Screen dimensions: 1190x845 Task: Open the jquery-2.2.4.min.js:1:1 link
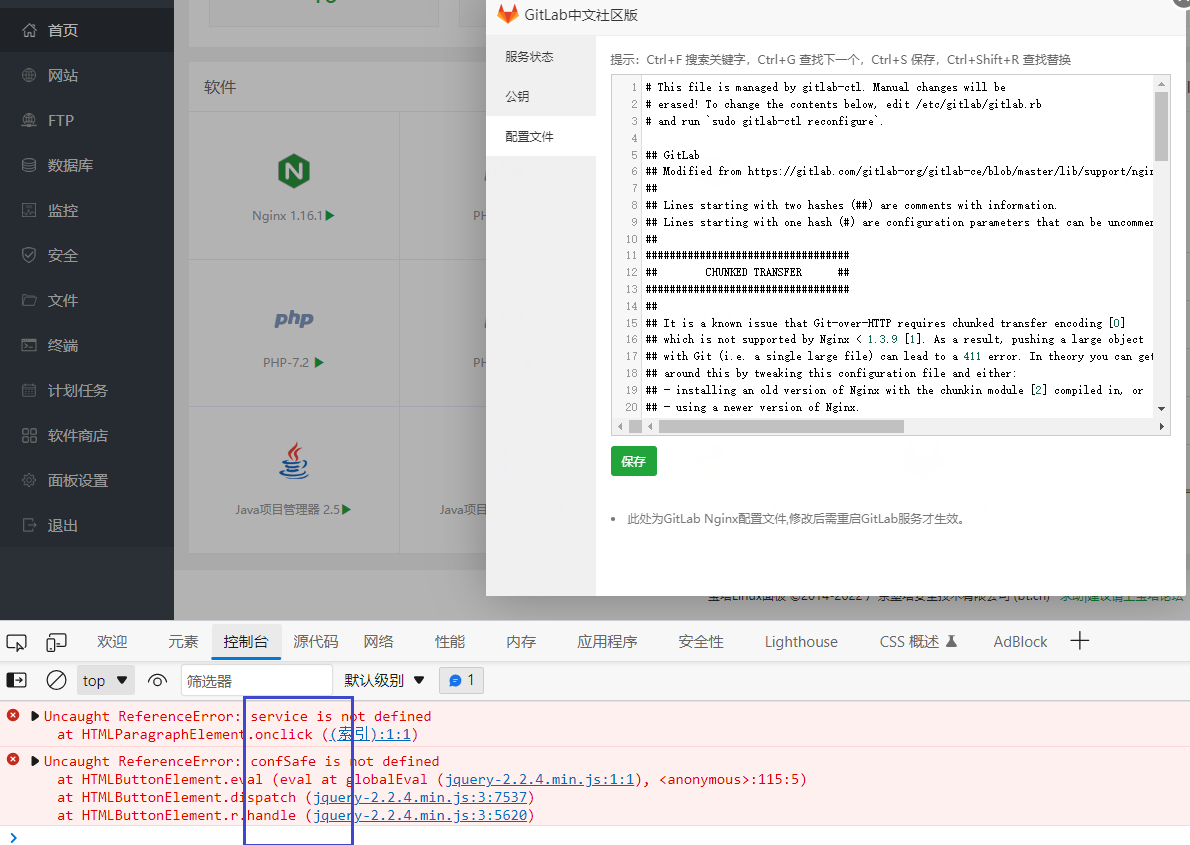point(540,779)
